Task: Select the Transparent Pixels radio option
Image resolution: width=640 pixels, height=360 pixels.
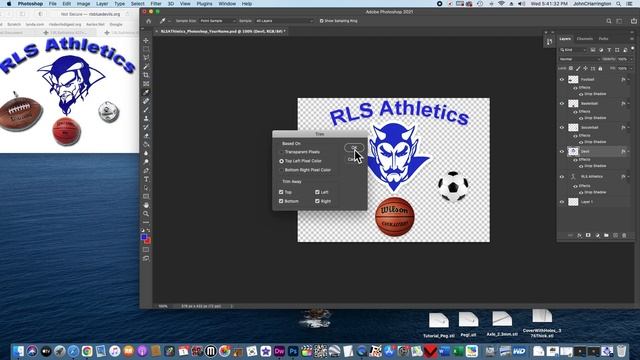Action: tap(281, 152)
